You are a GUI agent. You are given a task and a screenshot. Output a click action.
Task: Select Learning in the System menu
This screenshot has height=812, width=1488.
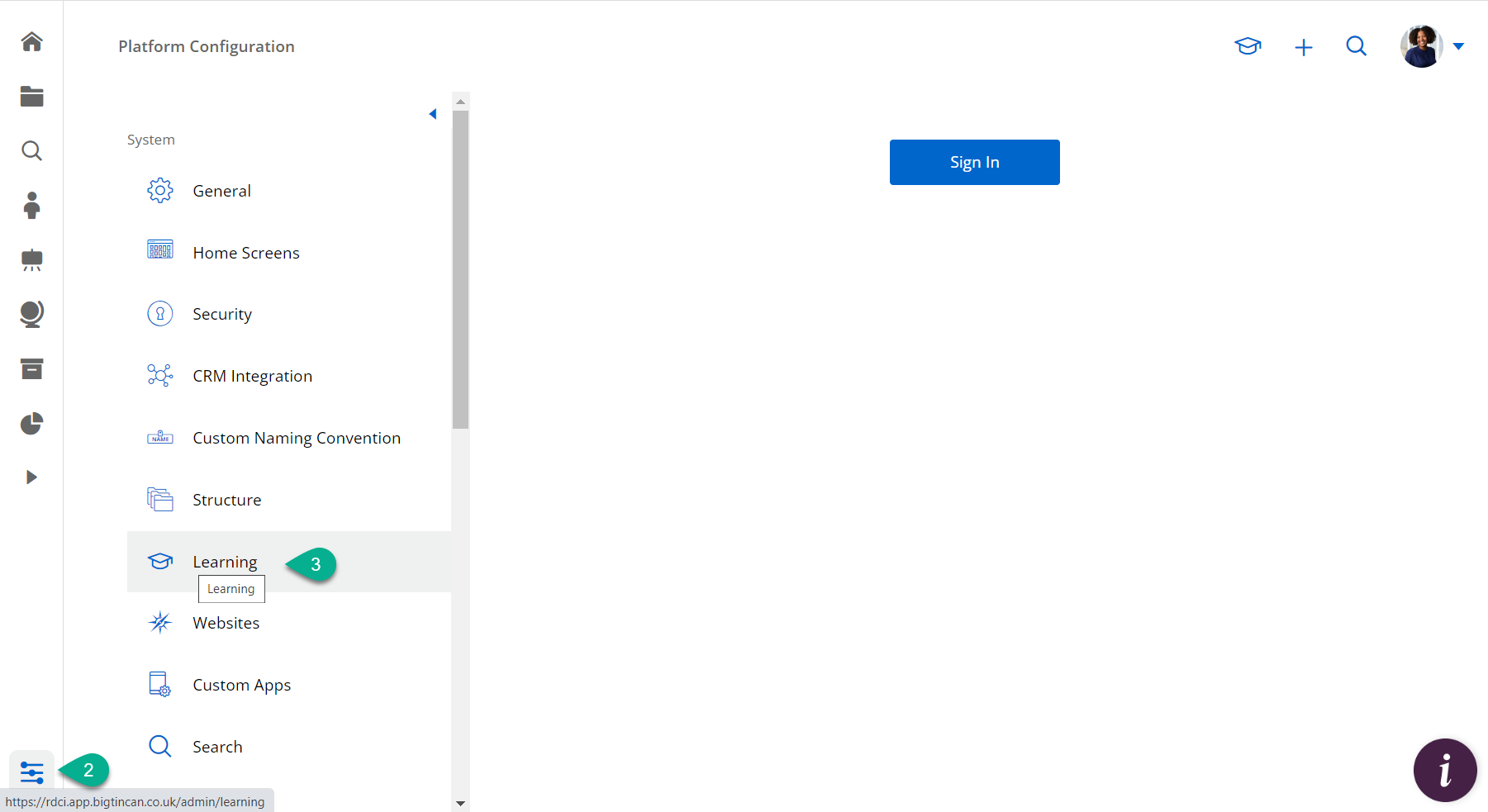pos(288,562)
